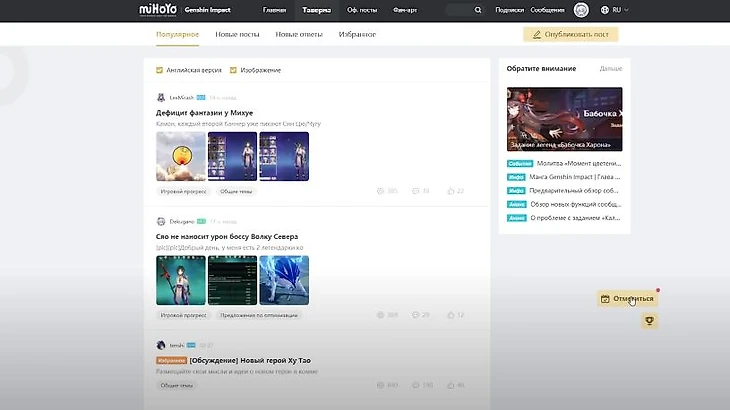The height and width of the screenshot is (410, 730).
Task: Click comments icon on Дефицит фантазии post
Action: coord(416,191)
